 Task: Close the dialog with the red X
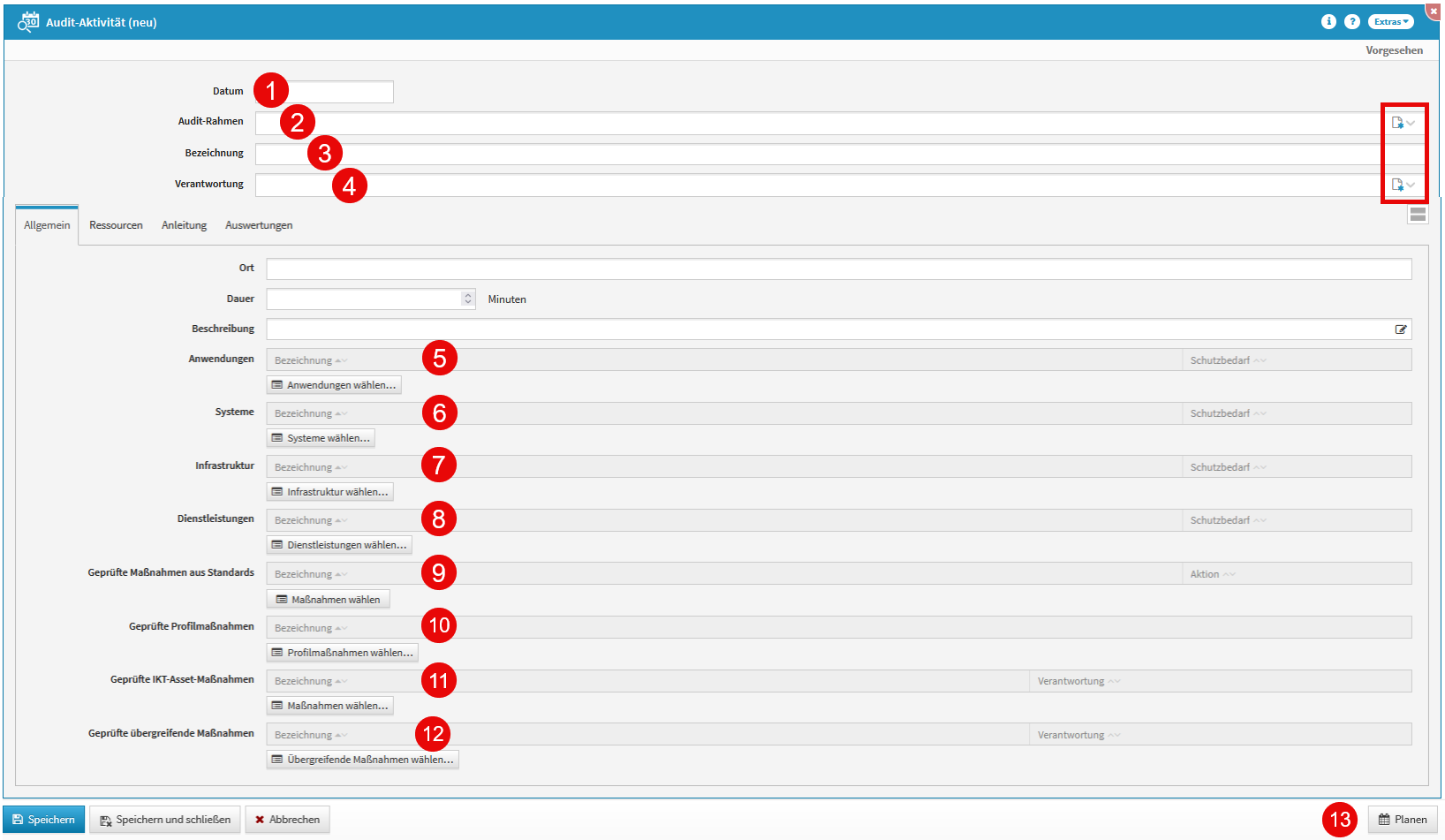pyautogui.click(x=1433, y=11)
